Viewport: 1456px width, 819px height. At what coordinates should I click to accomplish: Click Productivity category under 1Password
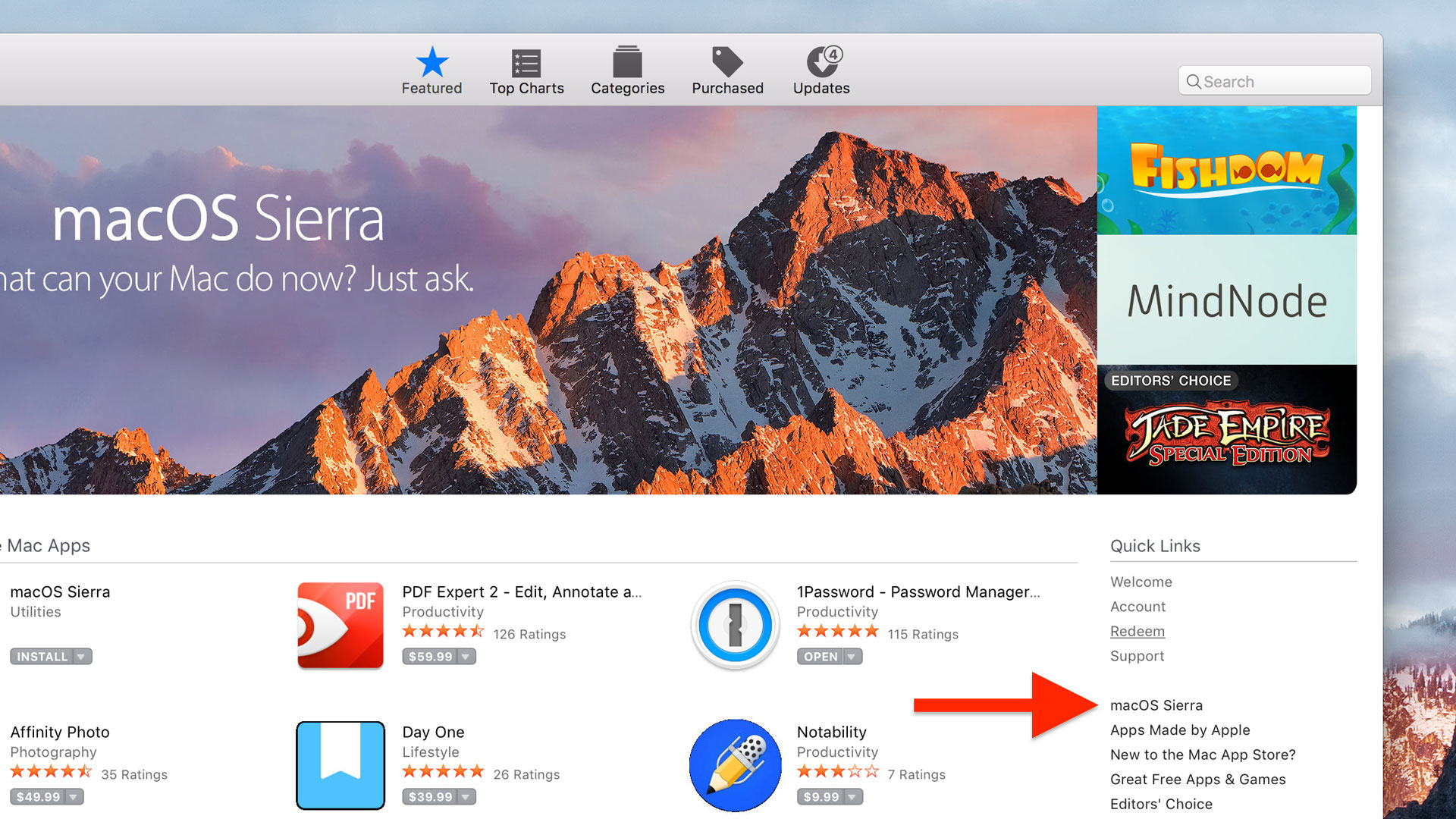click(837, 612)
